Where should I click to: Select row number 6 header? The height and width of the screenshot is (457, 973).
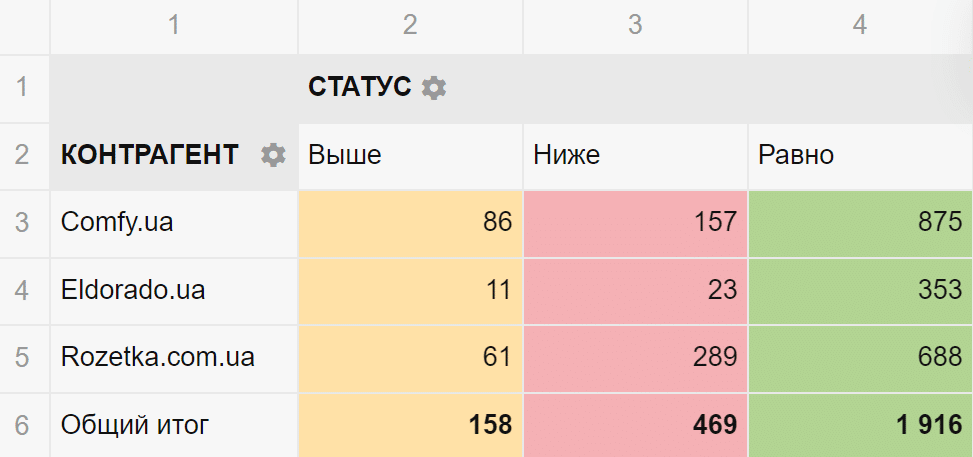24,425
